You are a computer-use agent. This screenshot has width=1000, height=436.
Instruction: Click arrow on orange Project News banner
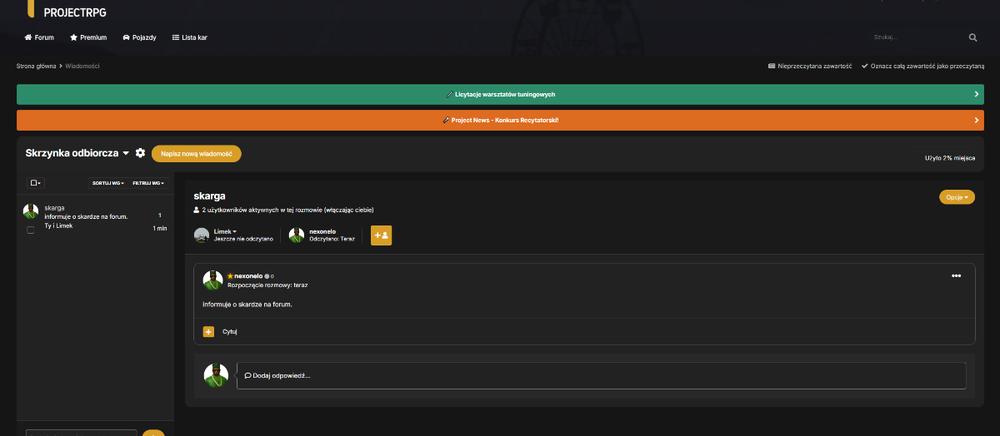pos(976,120)
